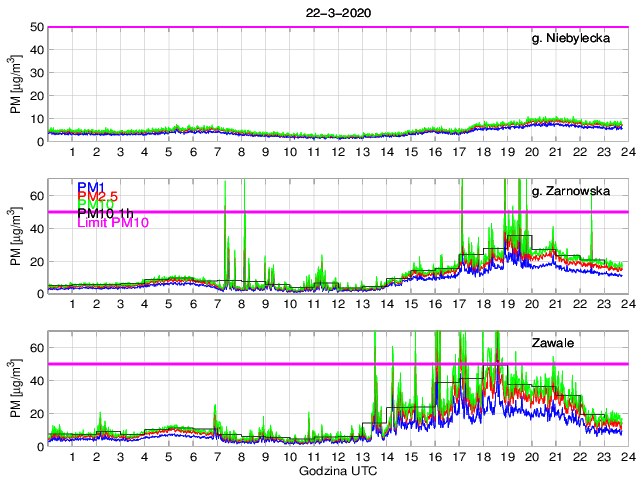Click hour 24 tick on the bottom chart

pos(625,456)
